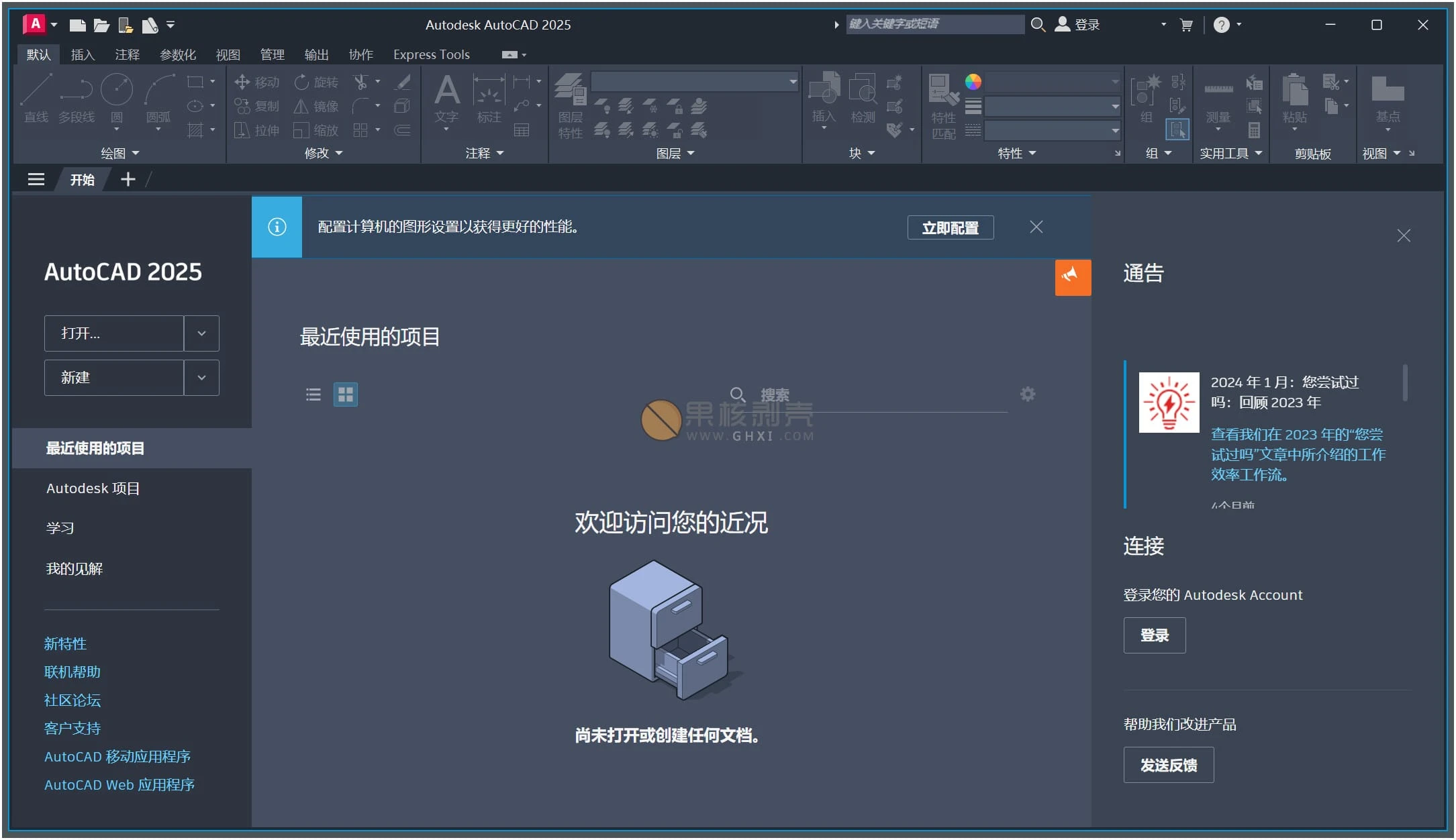
Task: Click the Stretch (拉伸) tool
Action: [256, 130]
